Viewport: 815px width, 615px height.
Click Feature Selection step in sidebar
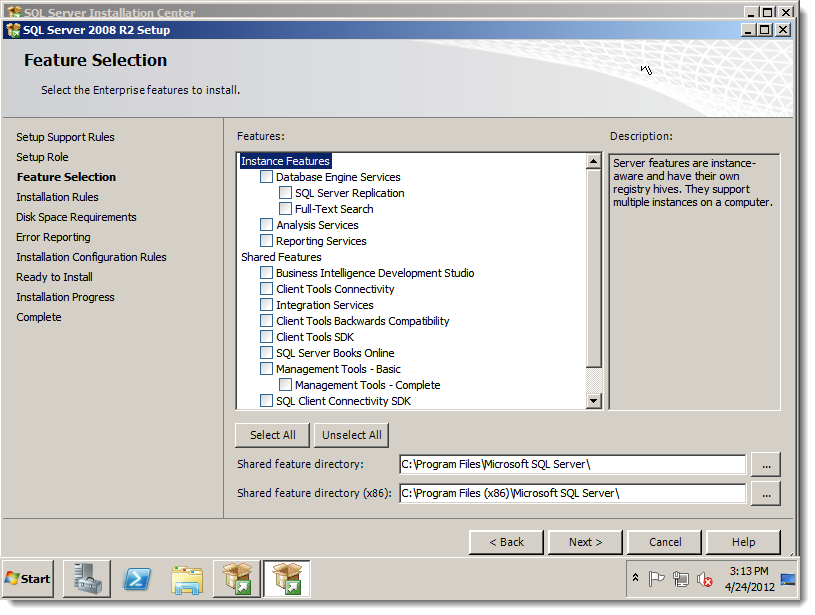(x=66, y=177)
